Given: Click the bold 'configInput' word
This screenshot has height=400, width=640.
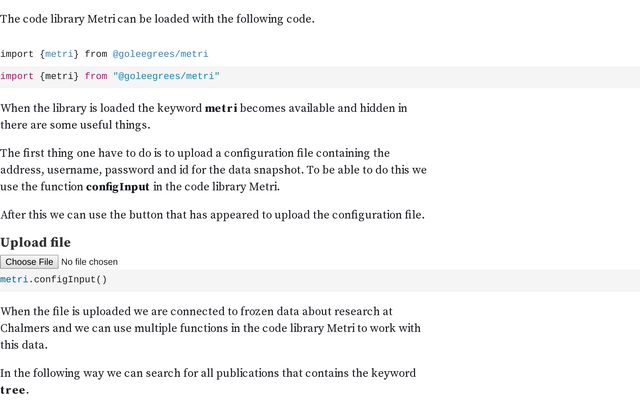Looking at the screenshot, I should (x=118, y=187).
